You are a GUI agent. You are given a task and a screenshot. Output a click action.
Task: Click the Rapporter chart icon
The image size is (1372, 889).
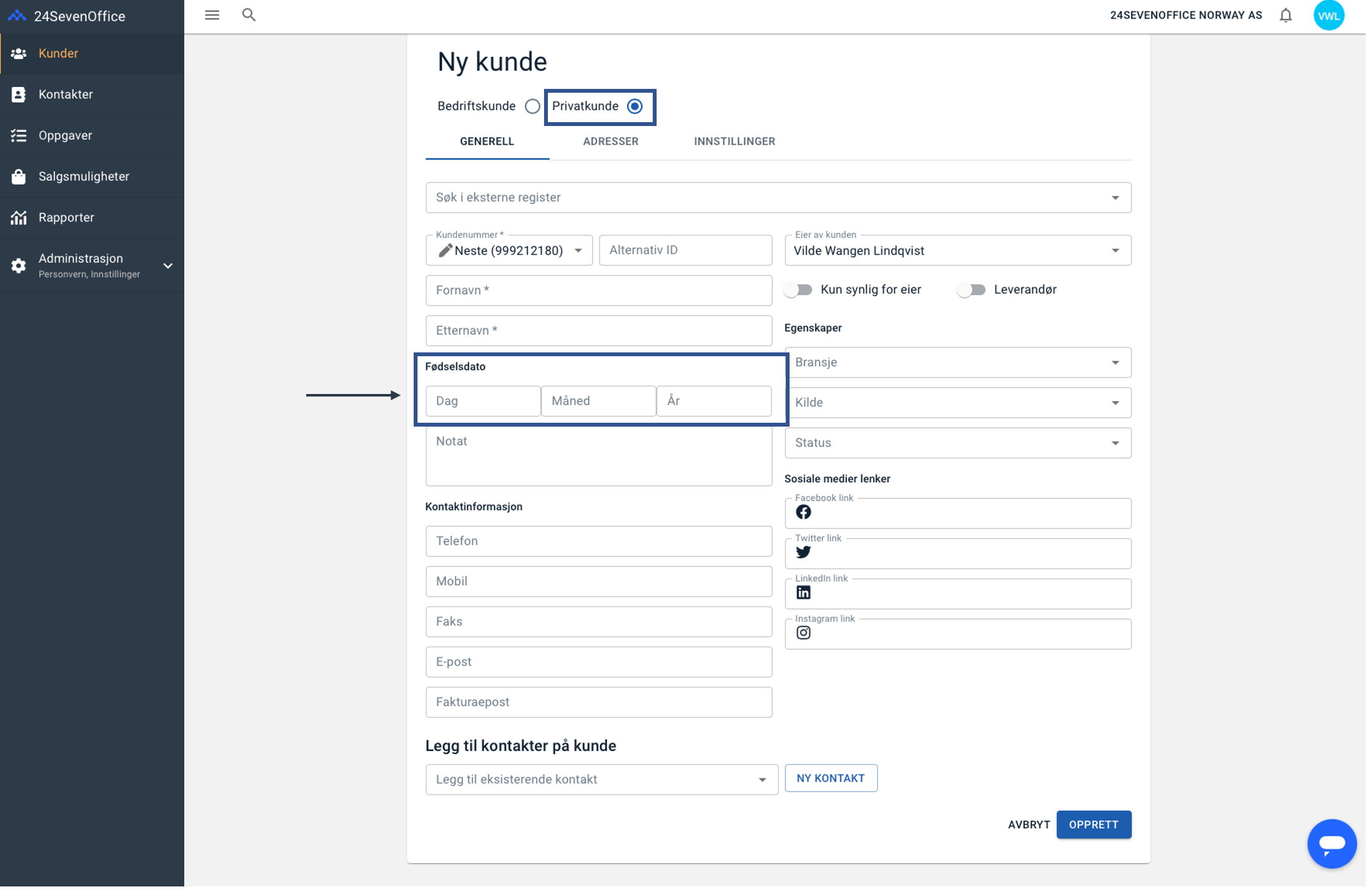[19, 217]
